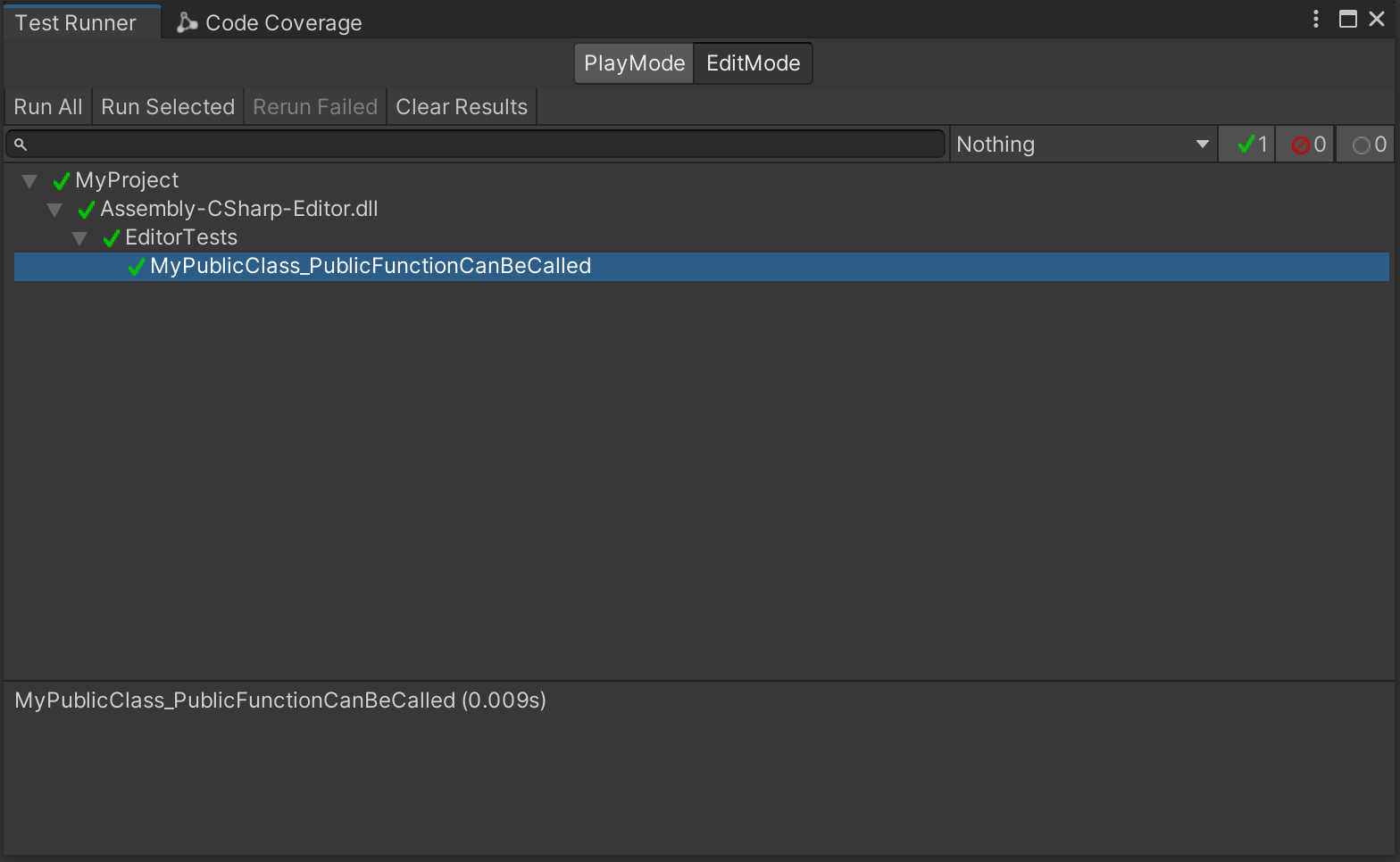This screenshot has width=1400, height=862.
Task: Click the magnifier icon in search field
Action: point(21,145)
